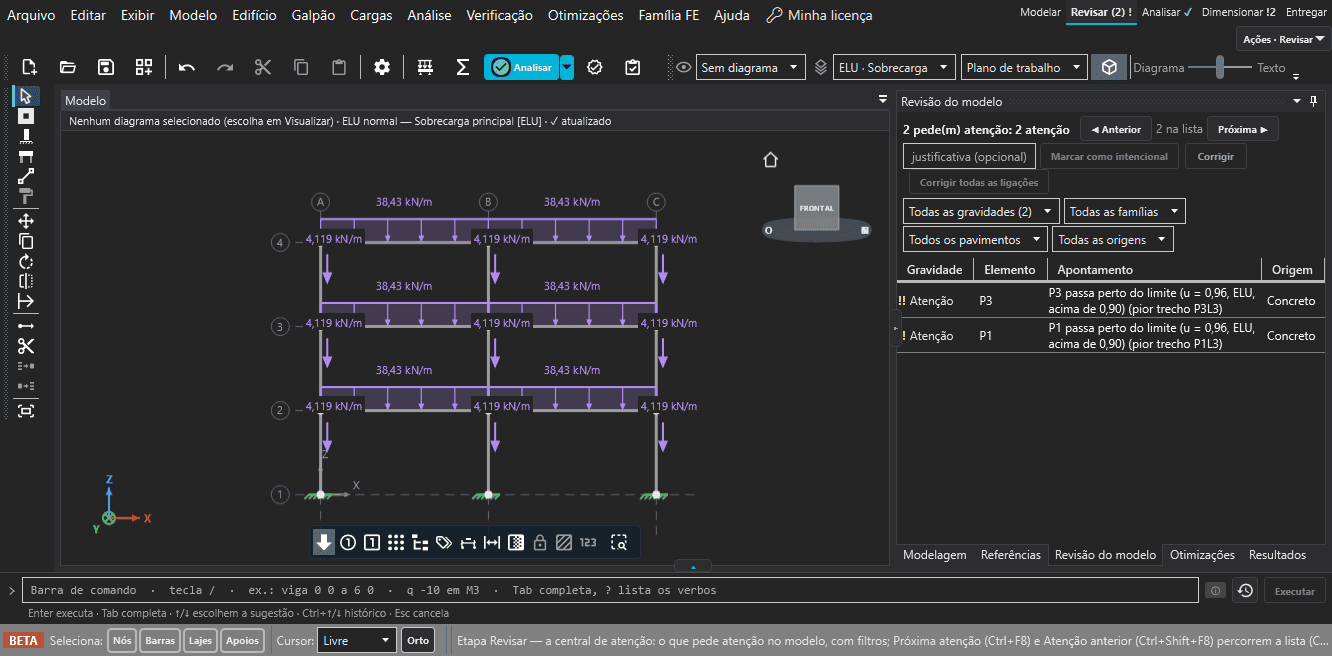Screen dimensions: 1332x656
Task: Select the scissors split tool in left toolbar
Action: (x=26, y=346)
